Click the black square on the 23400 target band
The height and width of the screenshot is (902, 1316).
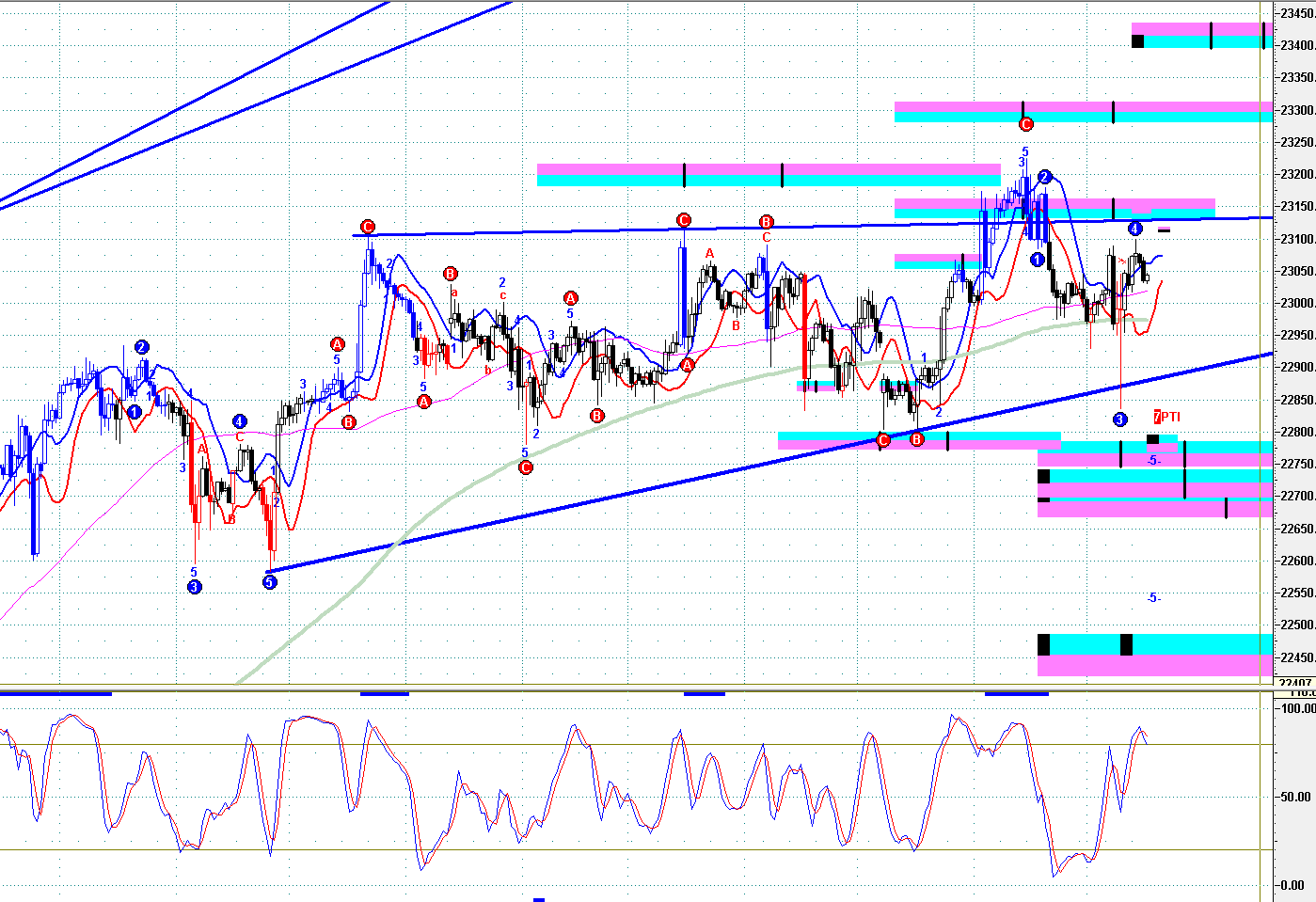[1137, 41]
